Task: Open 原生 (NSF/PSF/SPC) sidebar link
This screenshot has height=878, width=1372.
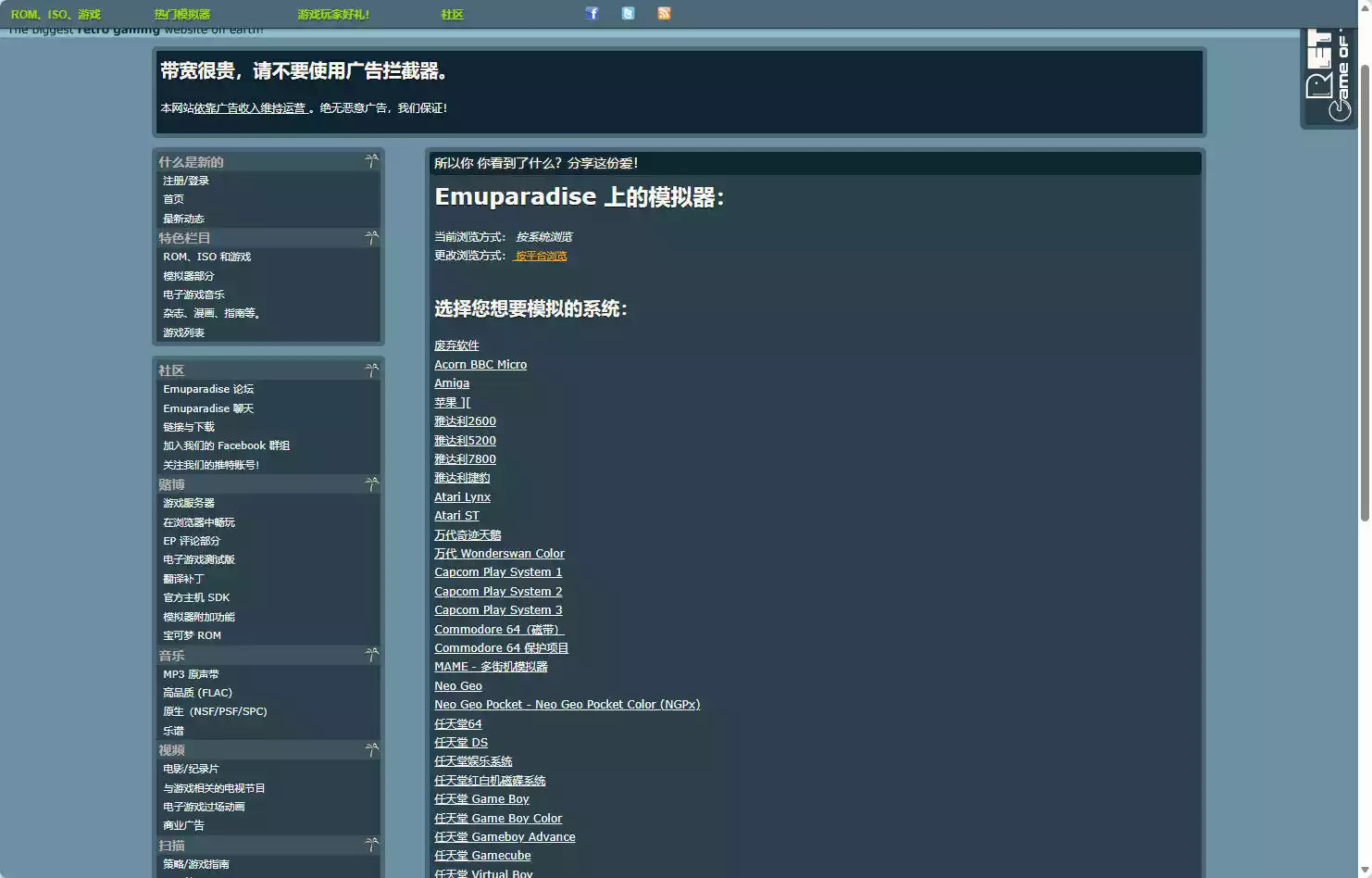Action: (215, 711)
